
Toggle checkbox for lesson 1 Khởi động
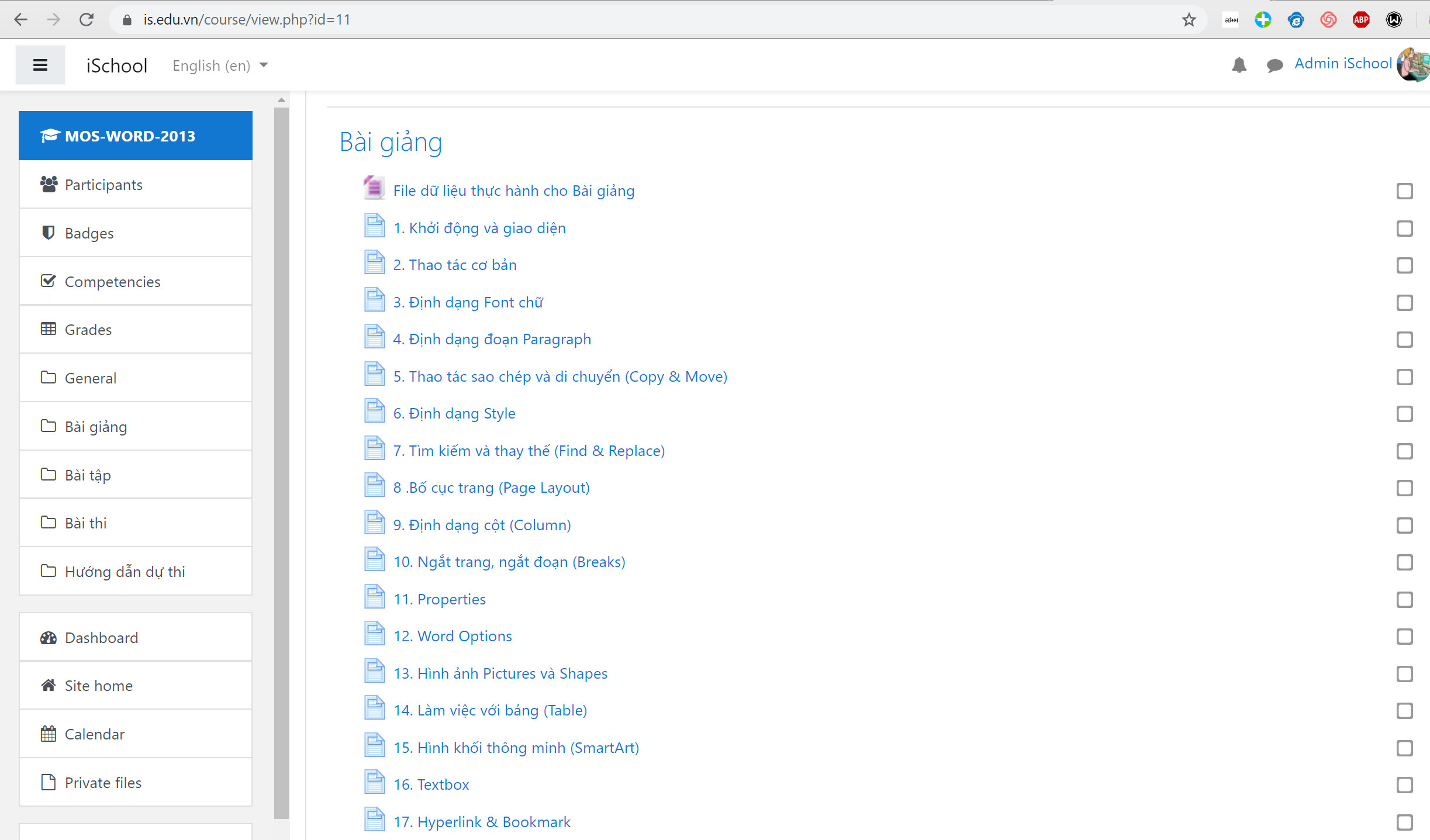pos(1405,228)
